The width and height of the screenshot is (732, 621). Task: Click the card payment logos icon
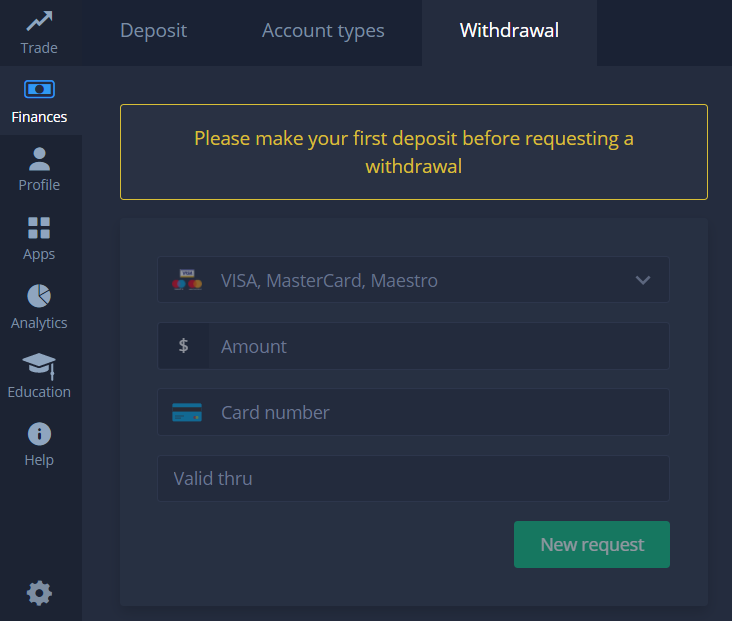pyautogui.click(x=187, y=280)
